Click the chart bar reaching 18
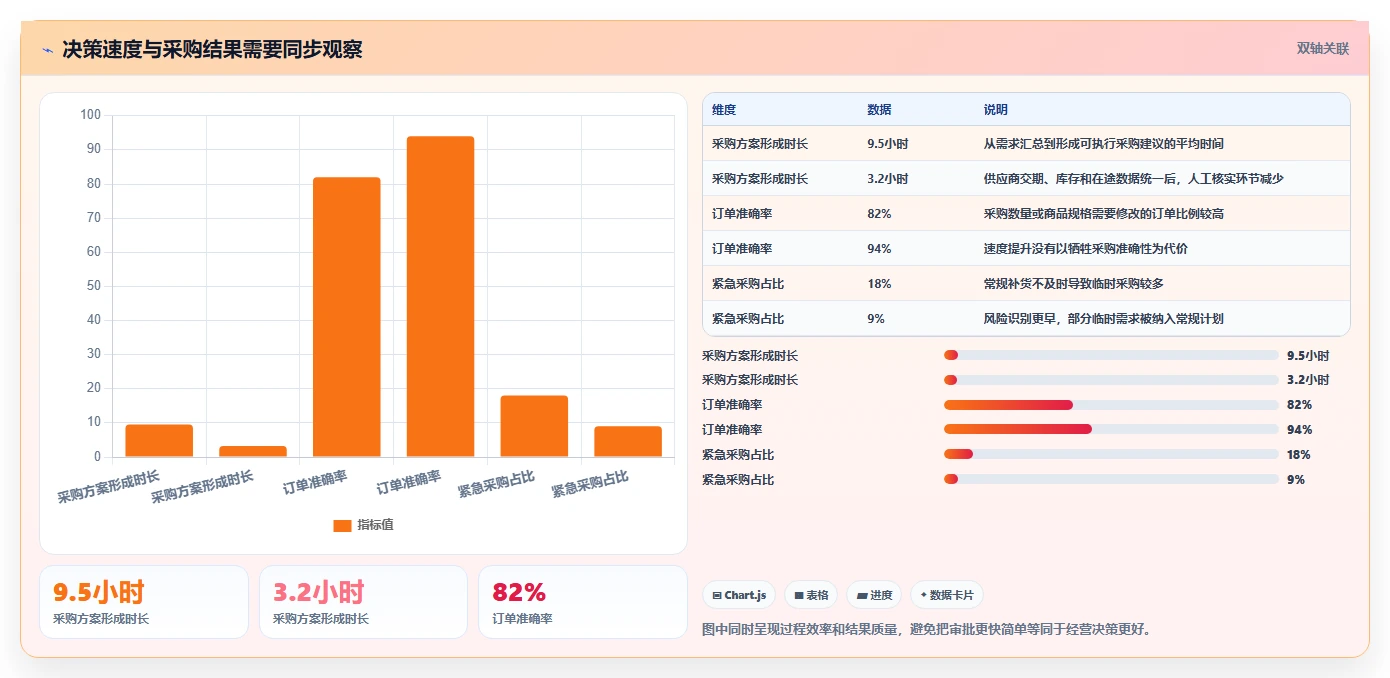 click(x=534, y=426)
